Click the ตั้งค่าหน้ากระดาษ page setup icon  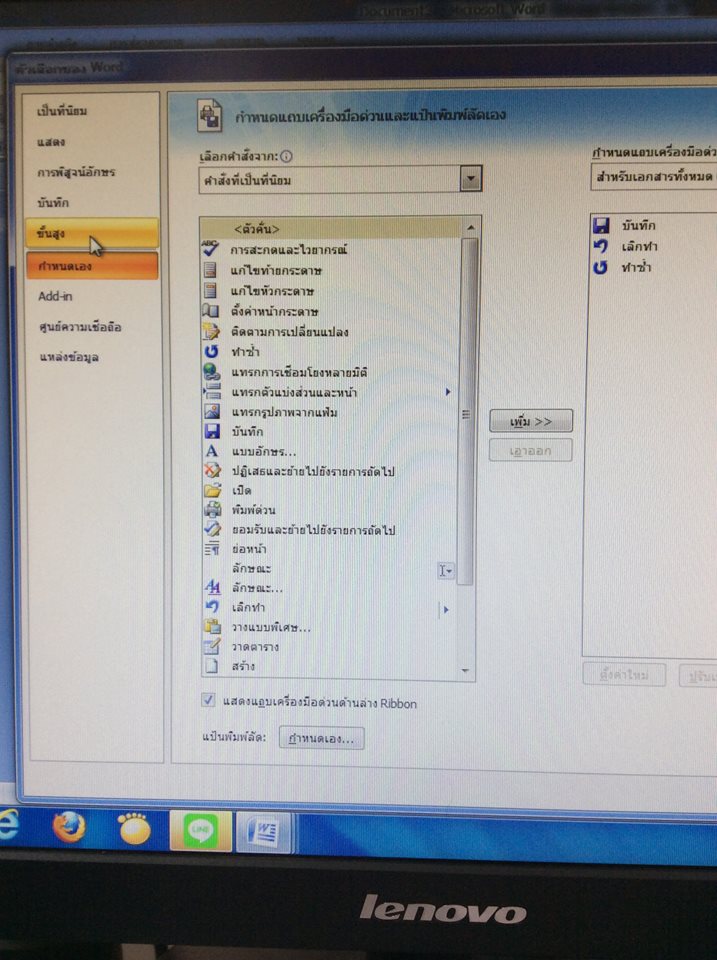tap(211, 311)
